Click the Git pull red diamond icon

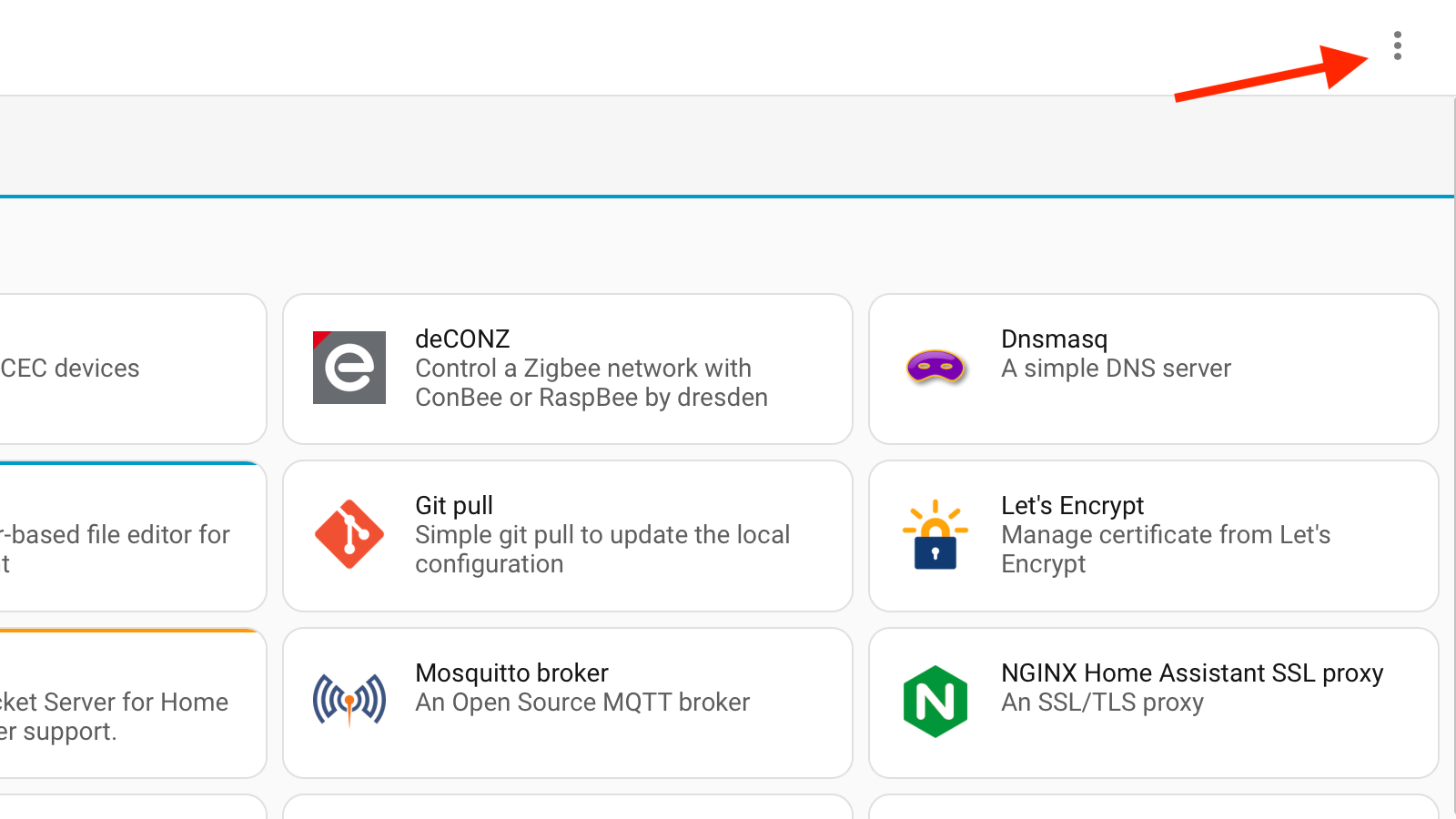click(x=349, y=534)
